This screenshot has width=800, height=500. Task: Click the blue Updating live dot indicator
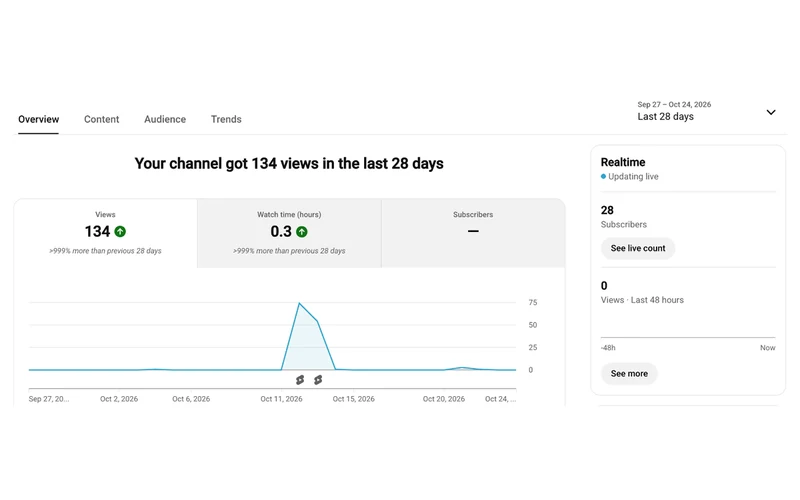(603, 177)
